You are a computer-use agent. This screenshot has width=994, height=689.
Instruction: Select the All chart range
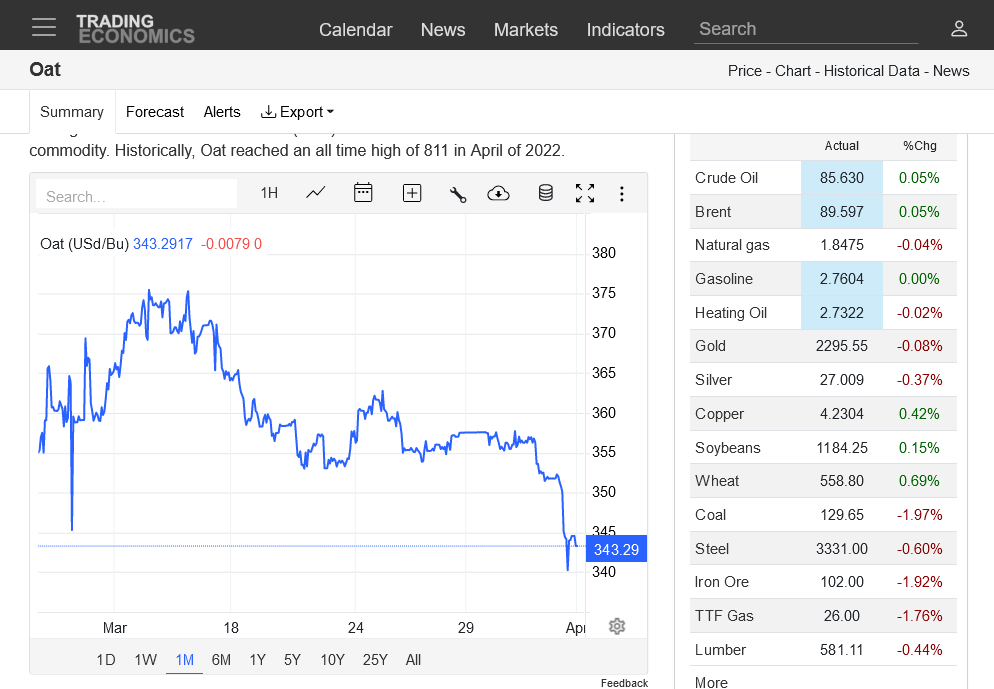click(x=413, y=660)
